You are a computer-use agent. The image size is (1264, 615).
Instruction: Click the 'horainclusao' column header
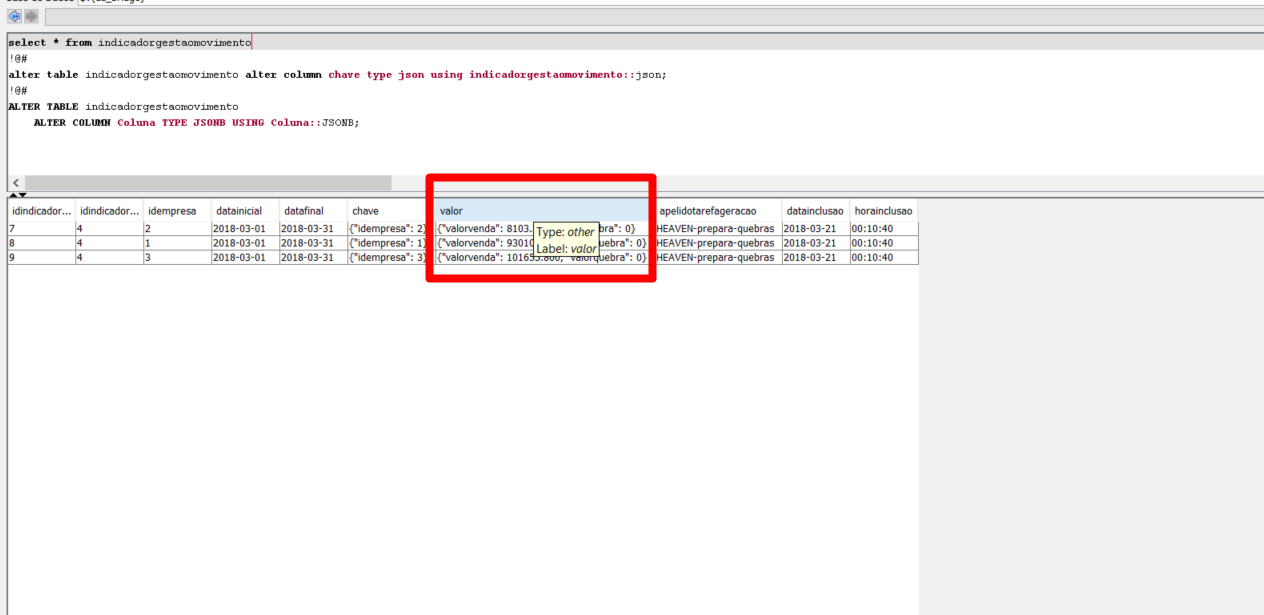tap(883, 211)
